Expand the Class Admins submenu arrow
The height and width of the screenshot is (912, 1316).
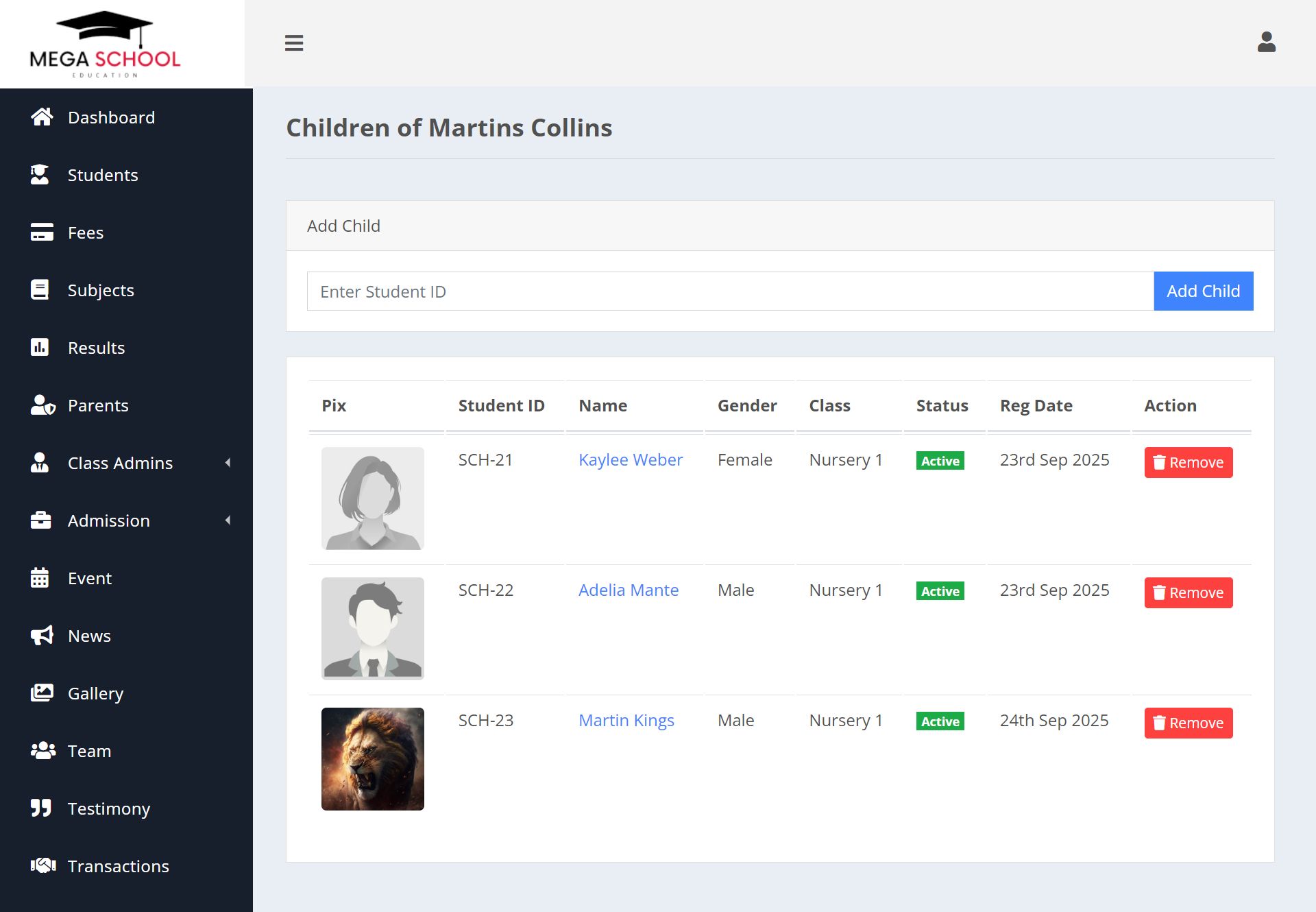point(228,463)
